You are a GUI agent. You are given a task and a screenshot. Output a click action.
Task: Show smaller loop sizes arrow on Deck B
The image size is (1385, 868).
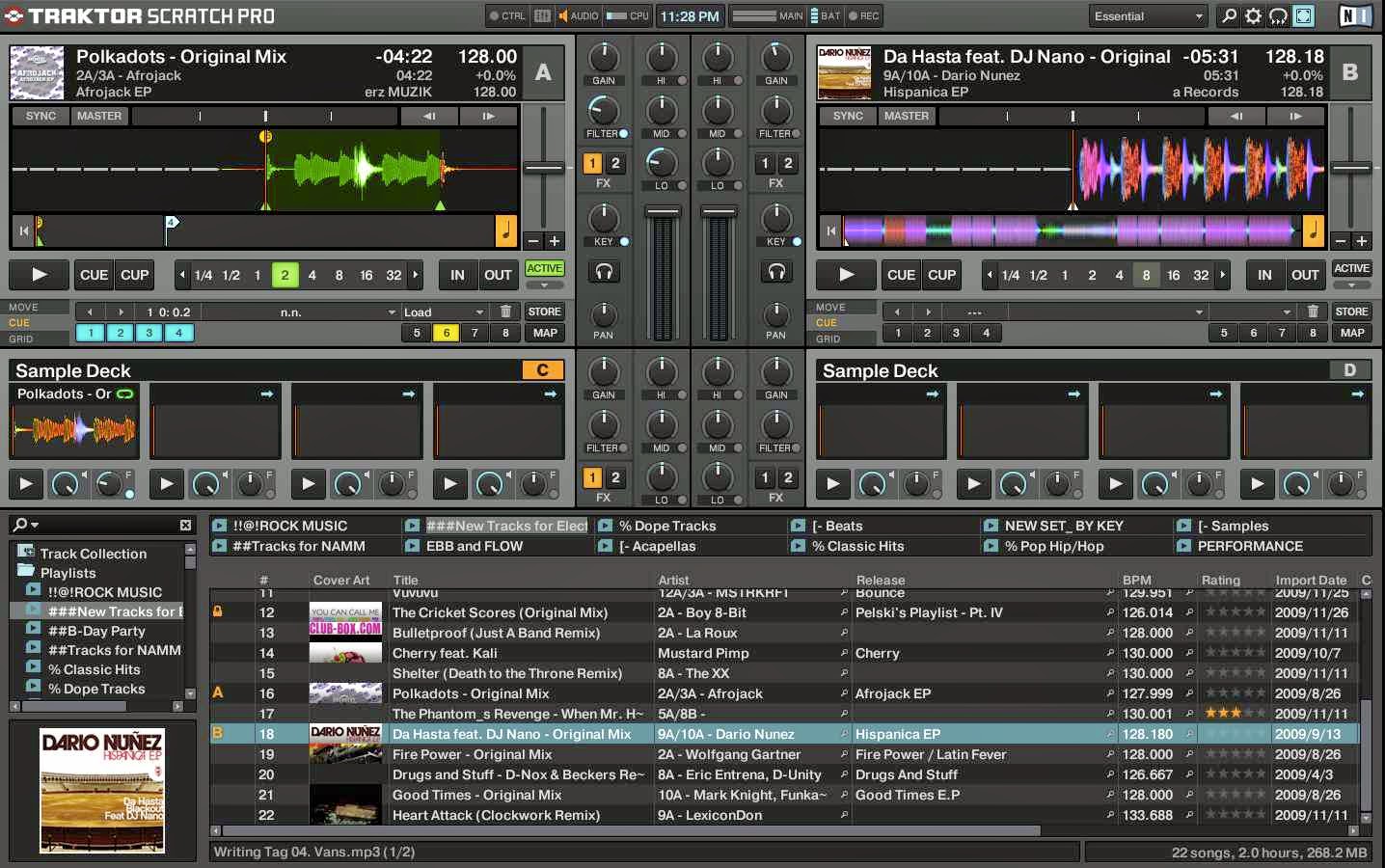pyautogui.click(x=989, y=275)
